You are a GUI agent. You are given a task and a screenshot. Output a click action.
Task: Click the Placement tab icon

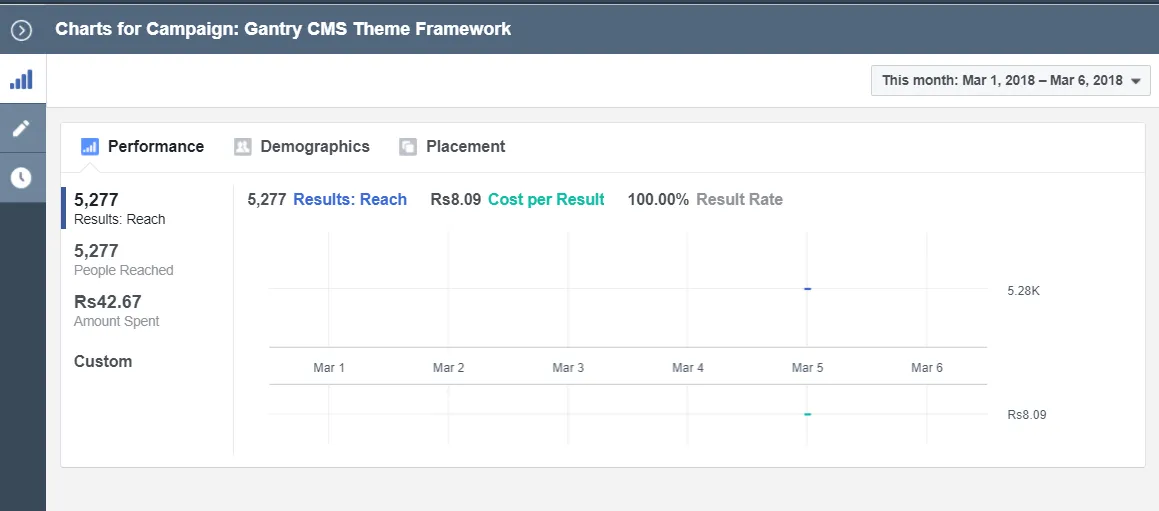pyautogui.click(x=408, y=146)
